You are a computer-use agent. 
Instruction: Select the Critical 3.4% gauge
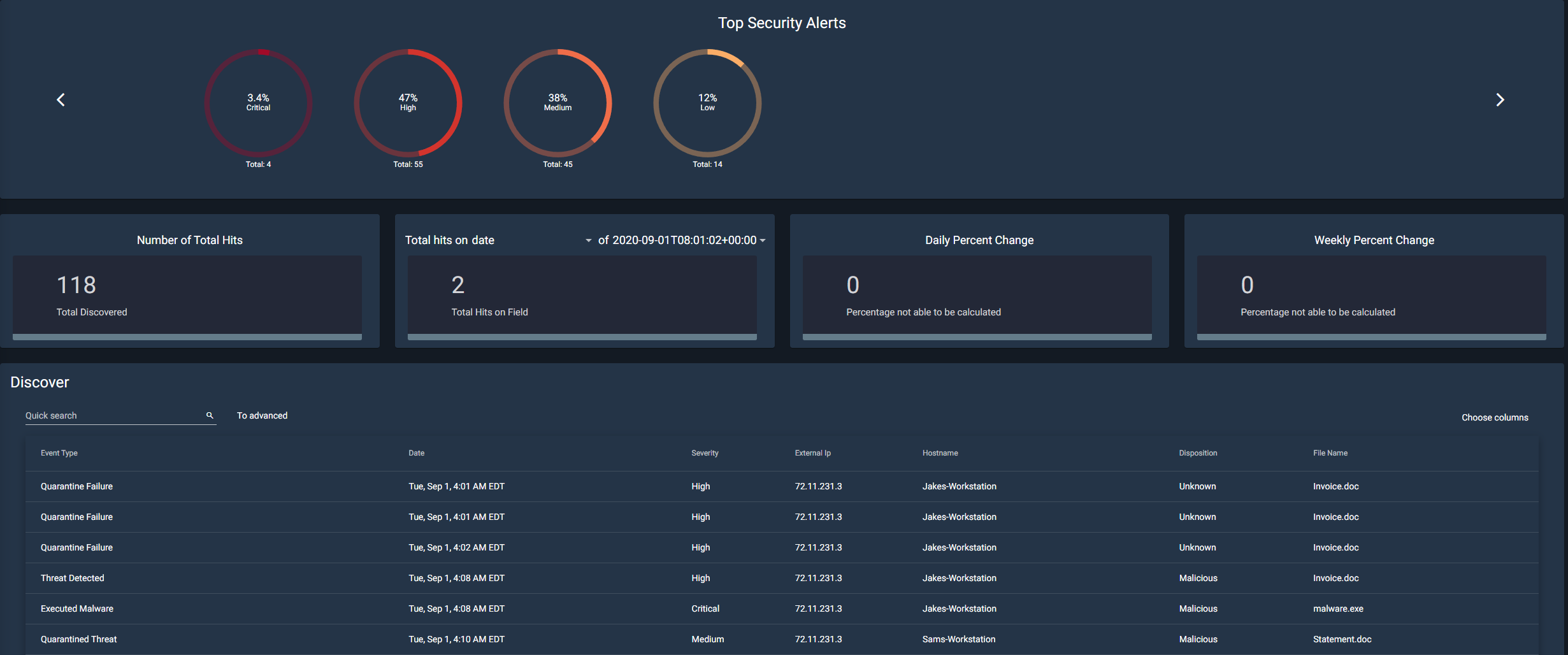[x=258, y=103]
